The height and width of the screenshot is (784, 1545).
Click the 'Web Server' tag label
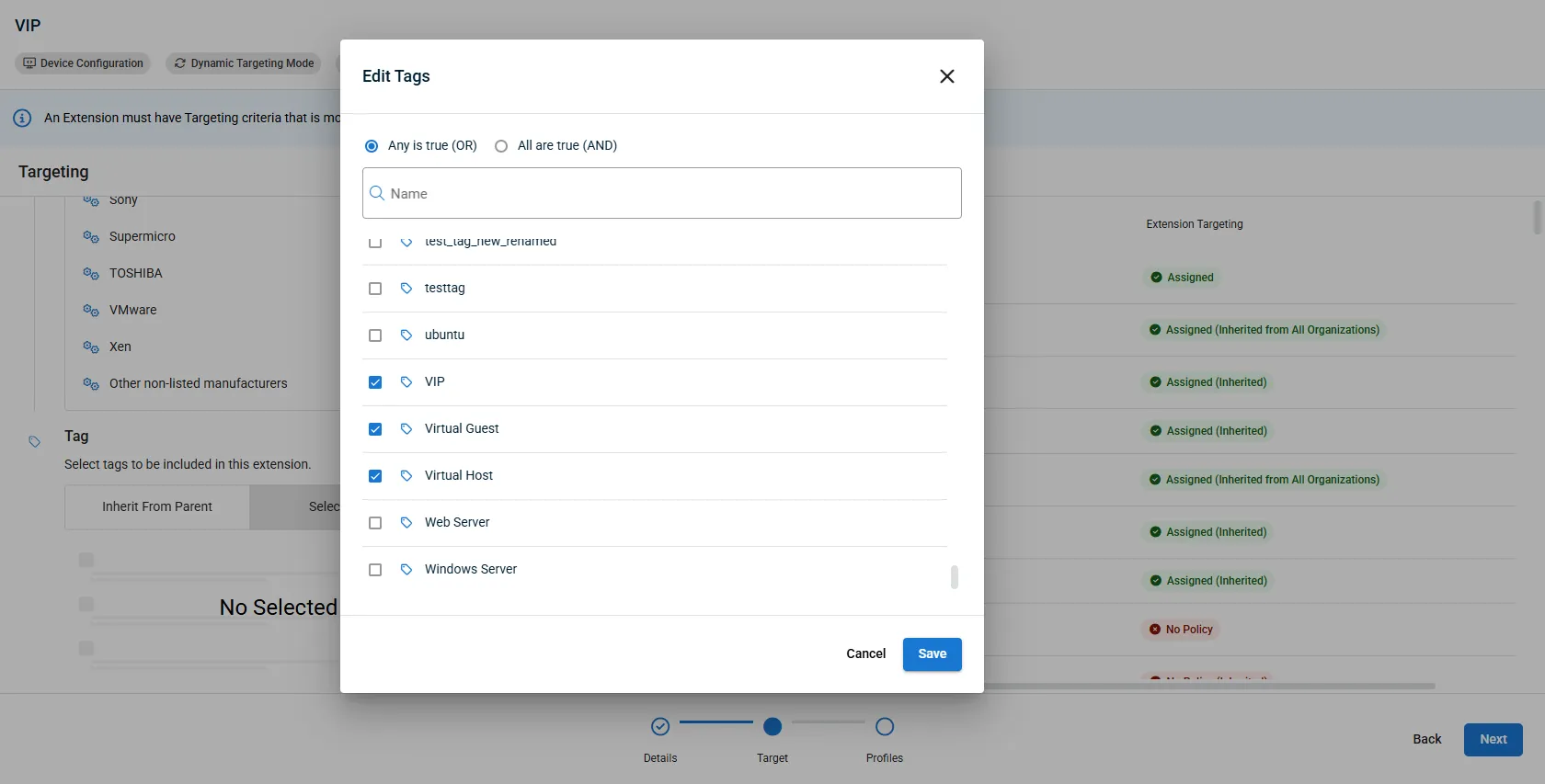[x=457, y=522]
